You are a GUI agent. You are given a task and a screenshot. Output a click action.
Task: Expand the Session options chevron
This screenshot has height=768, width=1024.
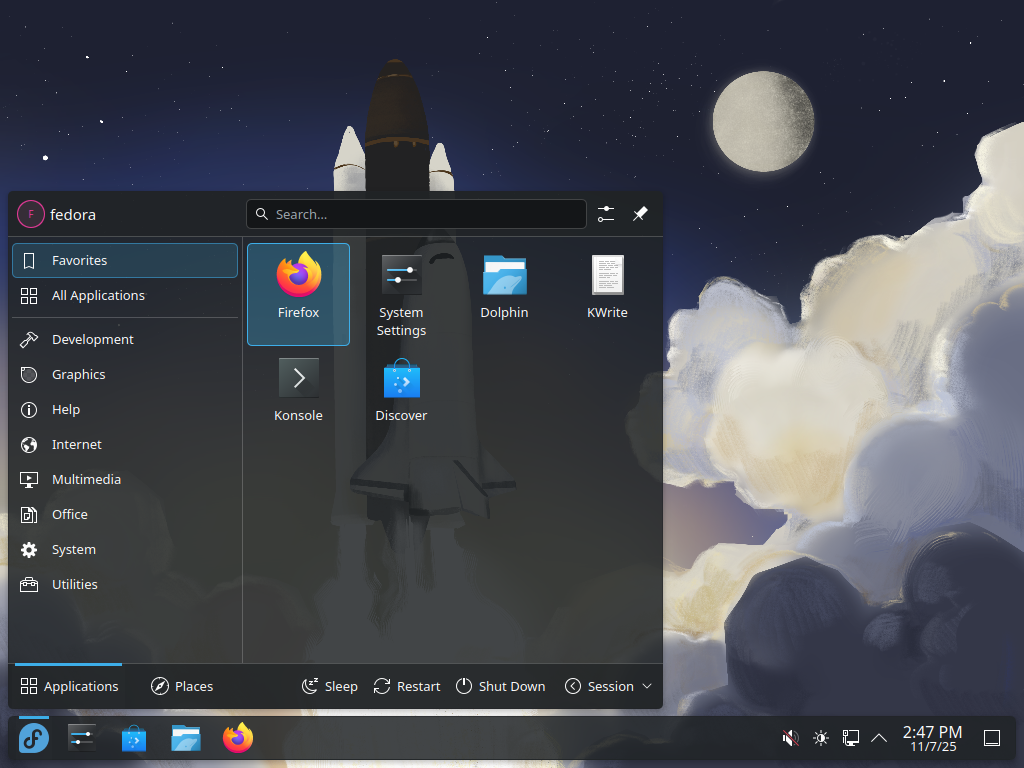pyautogui.click(x=648, y=686)
